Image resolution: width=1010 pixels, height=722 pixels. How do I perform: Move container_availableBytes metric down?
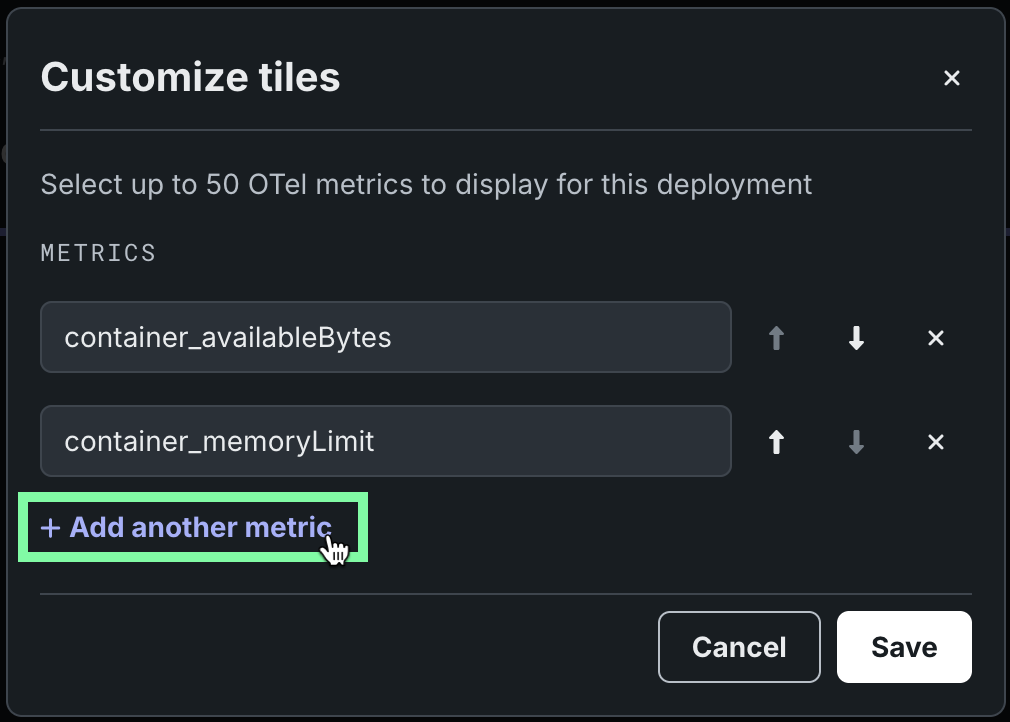856,339
